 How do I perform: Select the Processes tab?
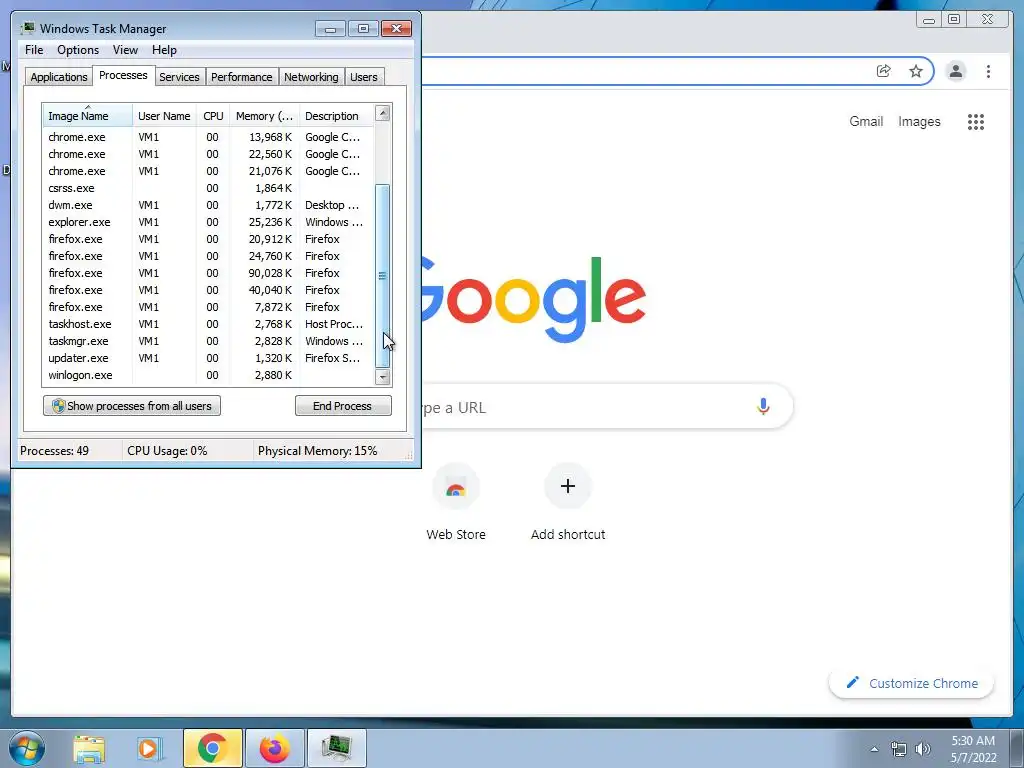coord(123,75)
